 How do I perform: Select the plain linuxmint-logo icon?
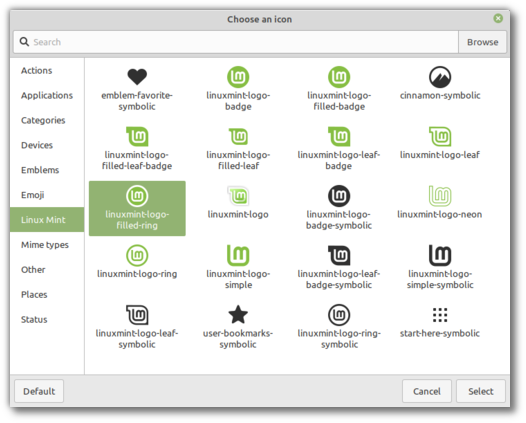coord(238,196)
